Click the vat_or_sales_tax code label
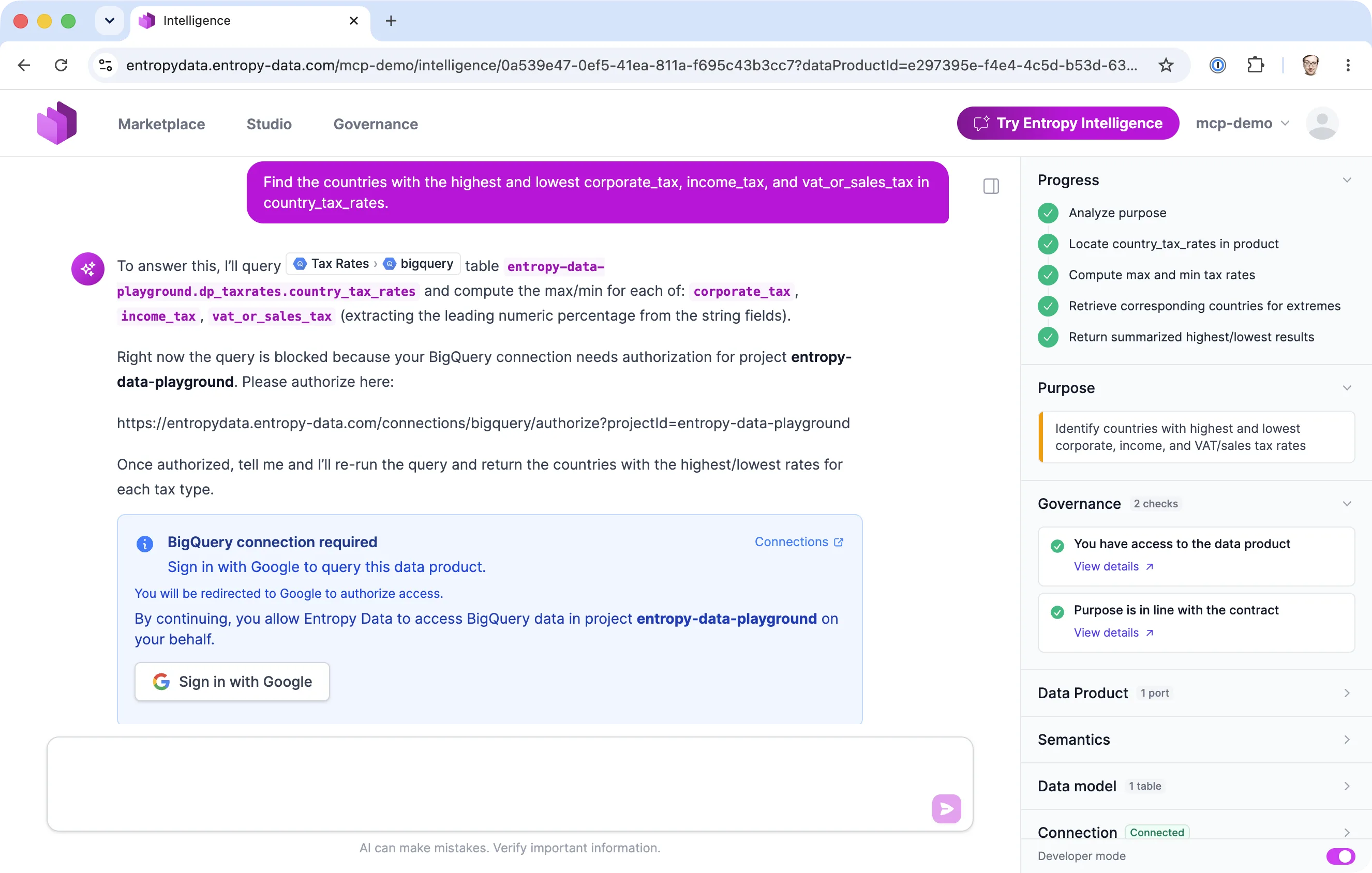This screenshot has width=1372, height=873. (x=272, y=317)
